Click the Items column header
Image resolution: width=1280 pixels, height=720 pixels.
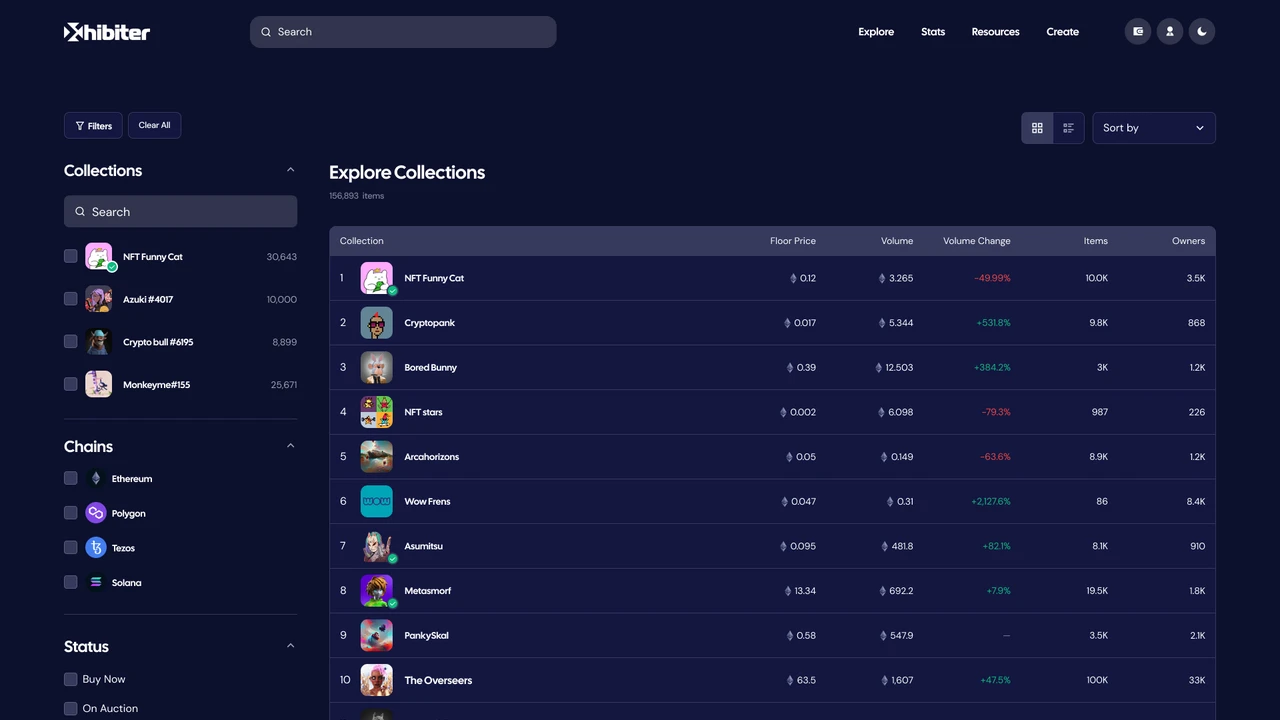[x=1096, y=241]
